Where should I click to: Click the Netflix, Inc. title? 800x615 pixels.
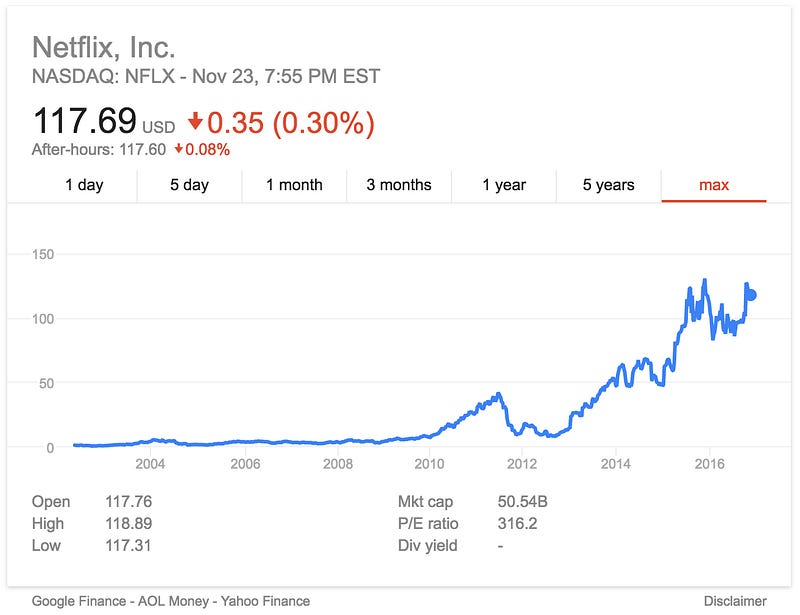pos(104,47)
